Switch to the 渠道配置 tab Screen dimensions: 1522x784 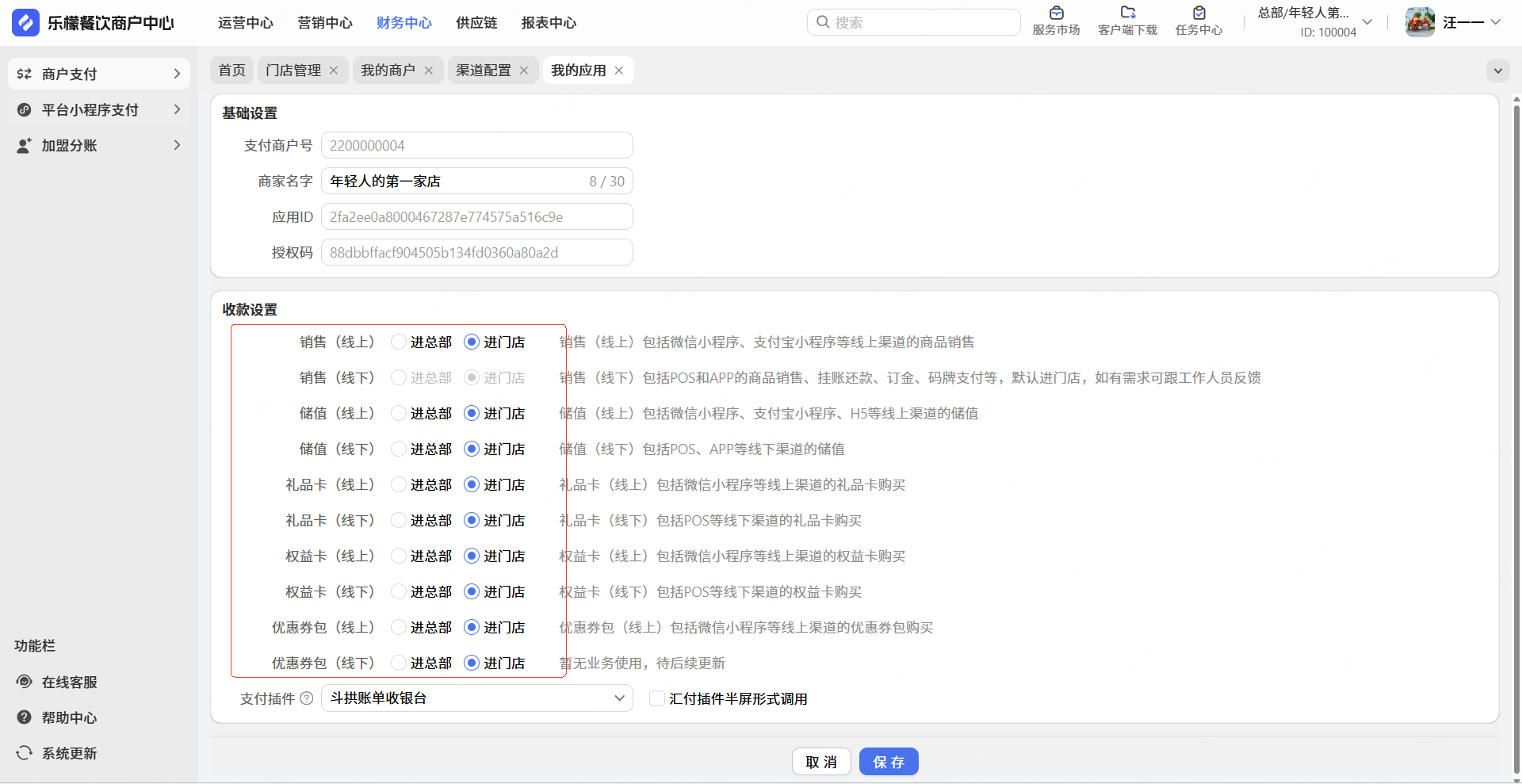483,71
